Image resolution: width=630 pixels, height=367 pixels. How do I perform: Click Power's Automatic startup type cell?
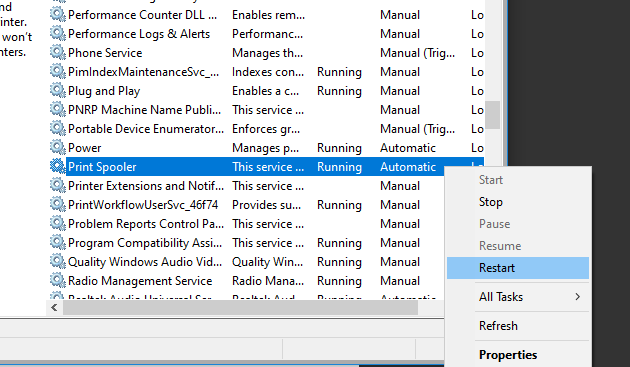point(408,148)
